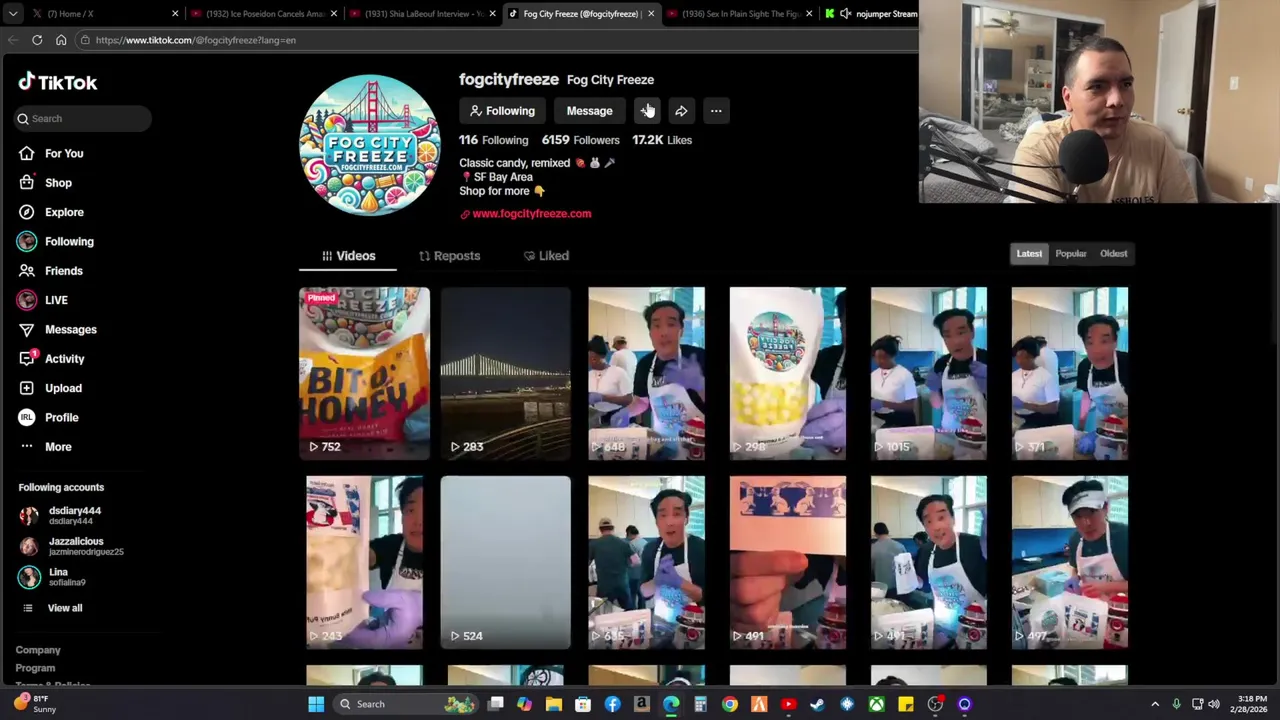
Task: Open Microsoft Edge from taskbar
Action: [671, 704]
